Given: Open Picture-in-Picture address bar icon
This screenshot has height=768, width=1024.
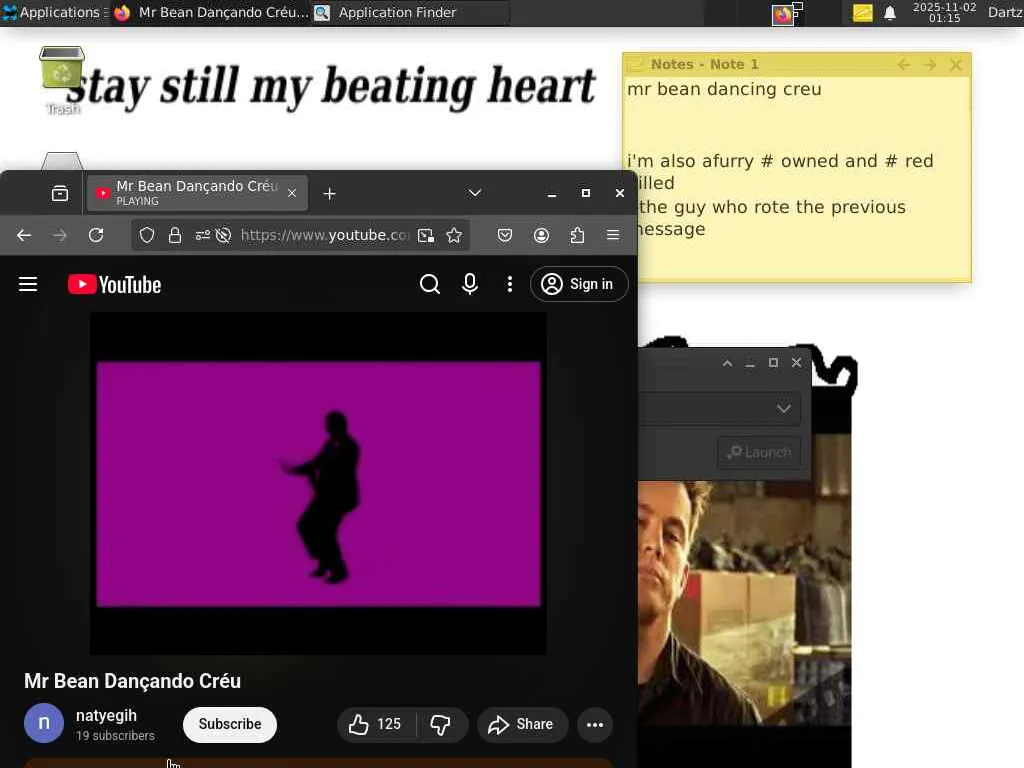Looking at the screenshot, I should pos(426,235).
